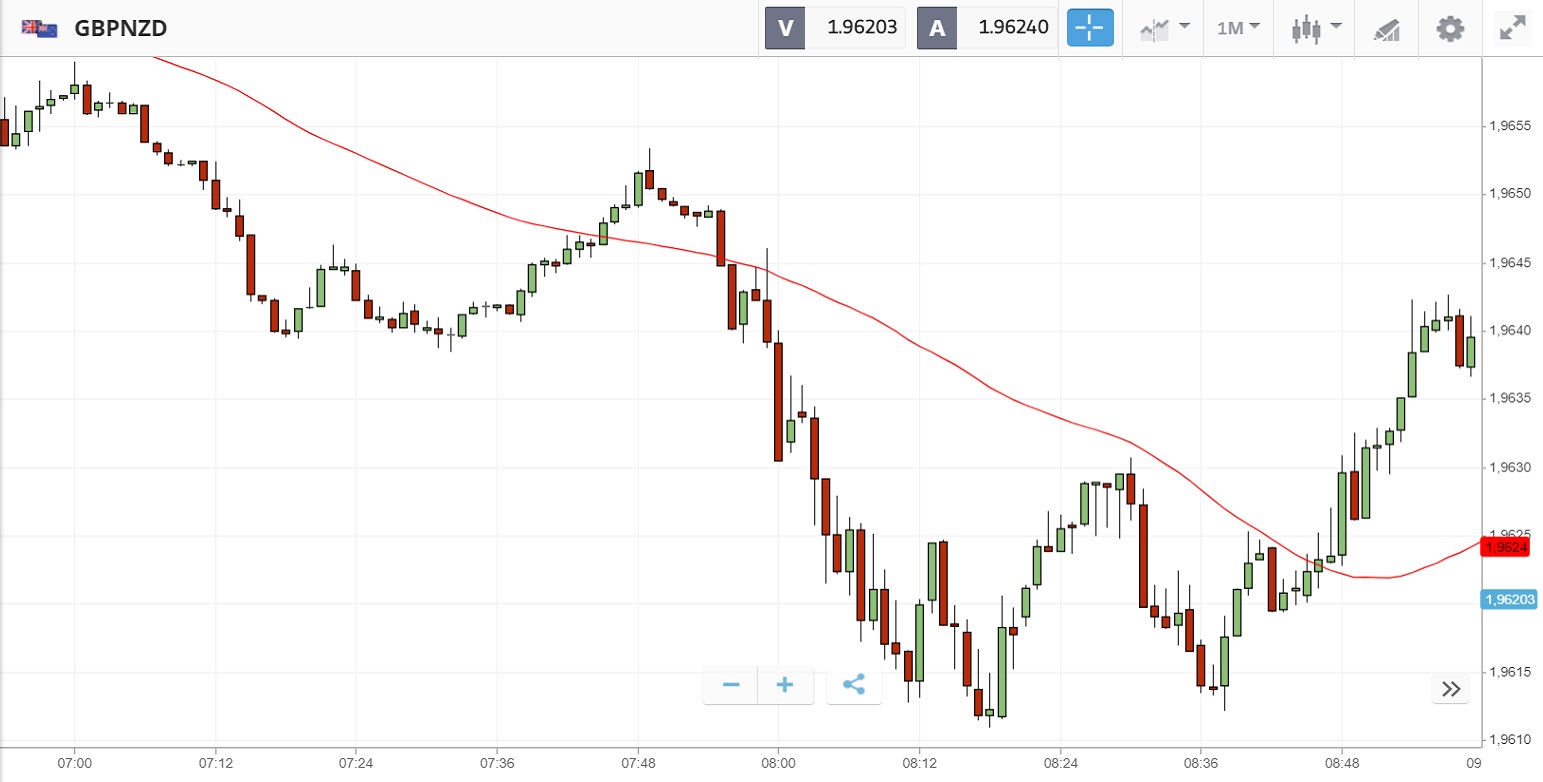Open the drawing tools pencil icon
The image size is (1543, 782).
click(x=1386, y=28)
